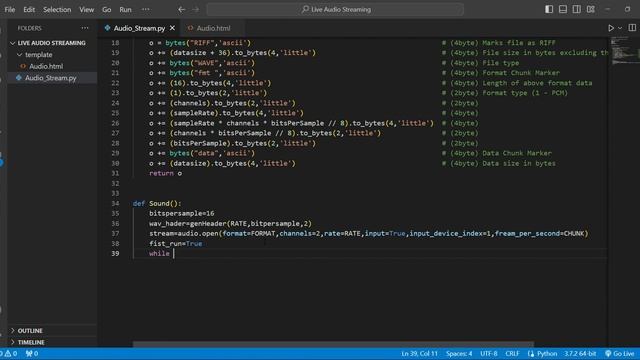
Task: Click the wav_hader=genHeader line
Action: pos(230,224)
